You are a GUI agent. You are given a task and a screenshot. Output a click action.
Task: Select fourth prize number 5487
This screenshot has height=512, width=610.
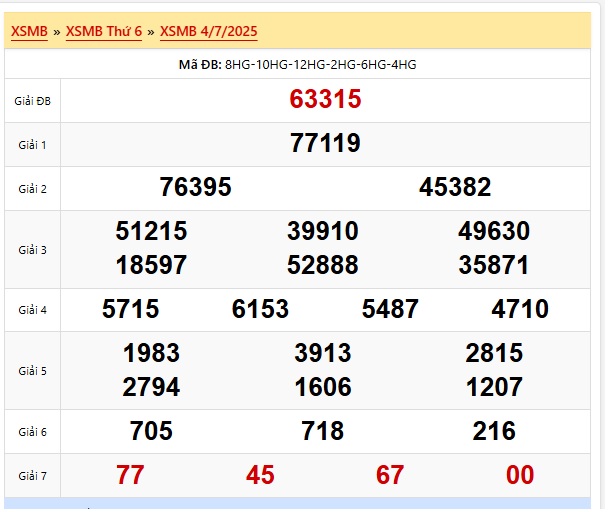click(x=390, y=309)
